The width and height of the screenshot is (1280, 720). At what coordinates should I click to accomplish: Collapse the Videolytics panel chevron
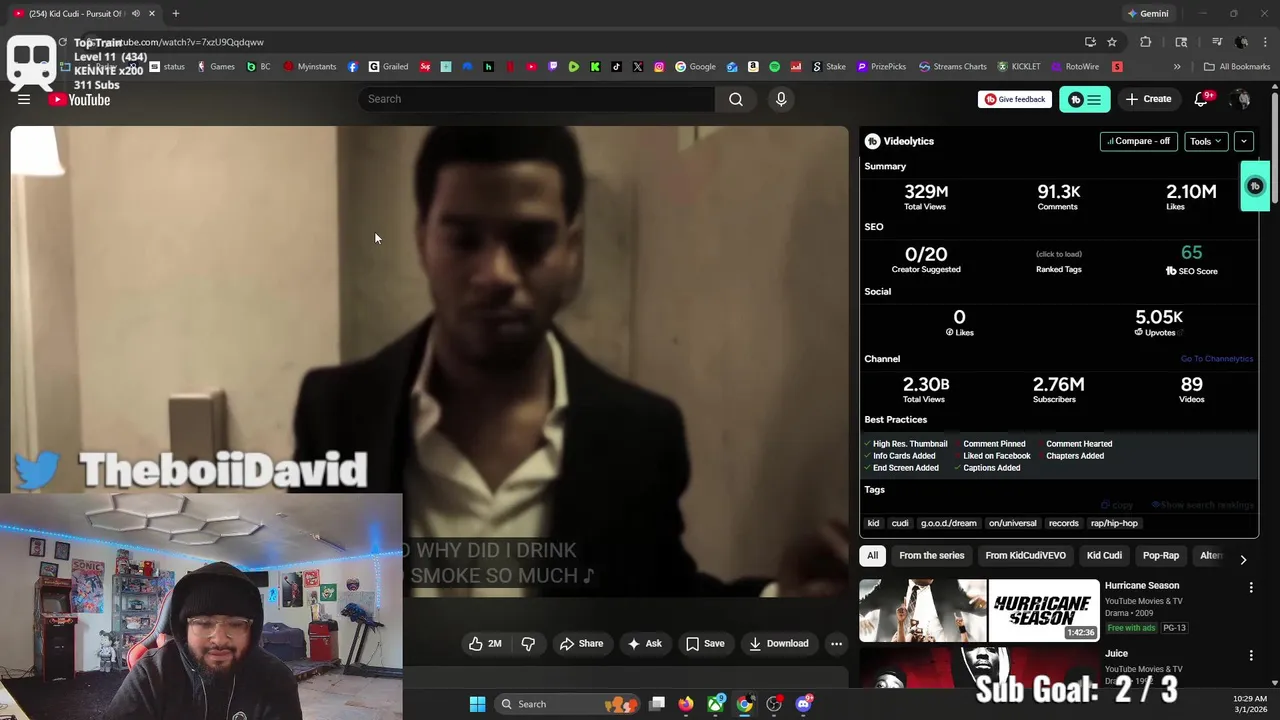click(1243, 141)
